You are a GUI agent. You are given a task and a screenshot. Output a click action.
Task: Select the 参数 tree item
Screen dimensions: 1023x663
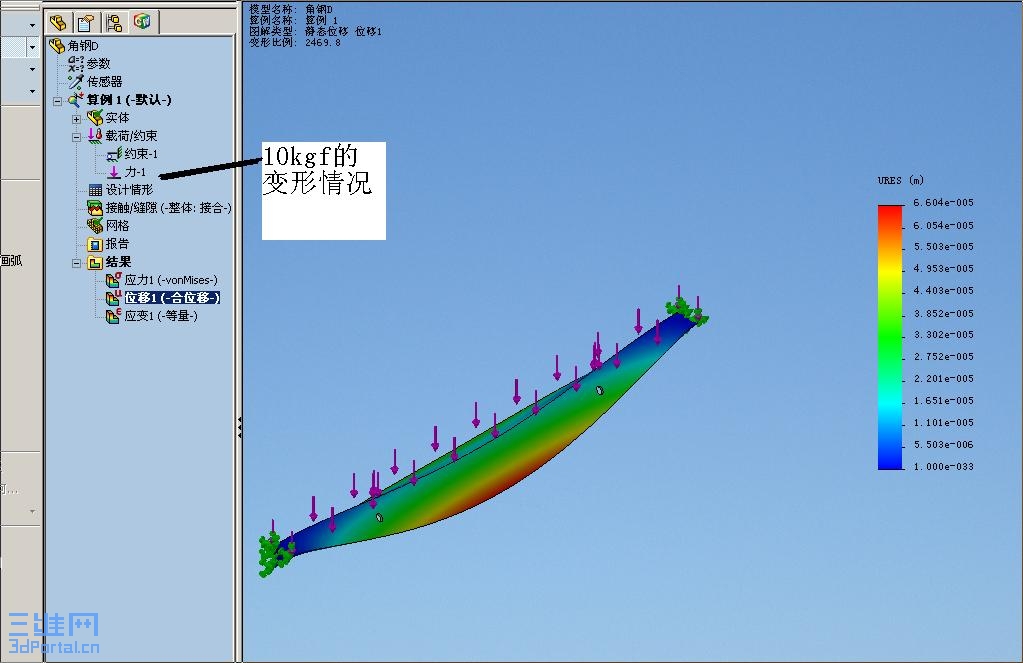click(99, 63)
